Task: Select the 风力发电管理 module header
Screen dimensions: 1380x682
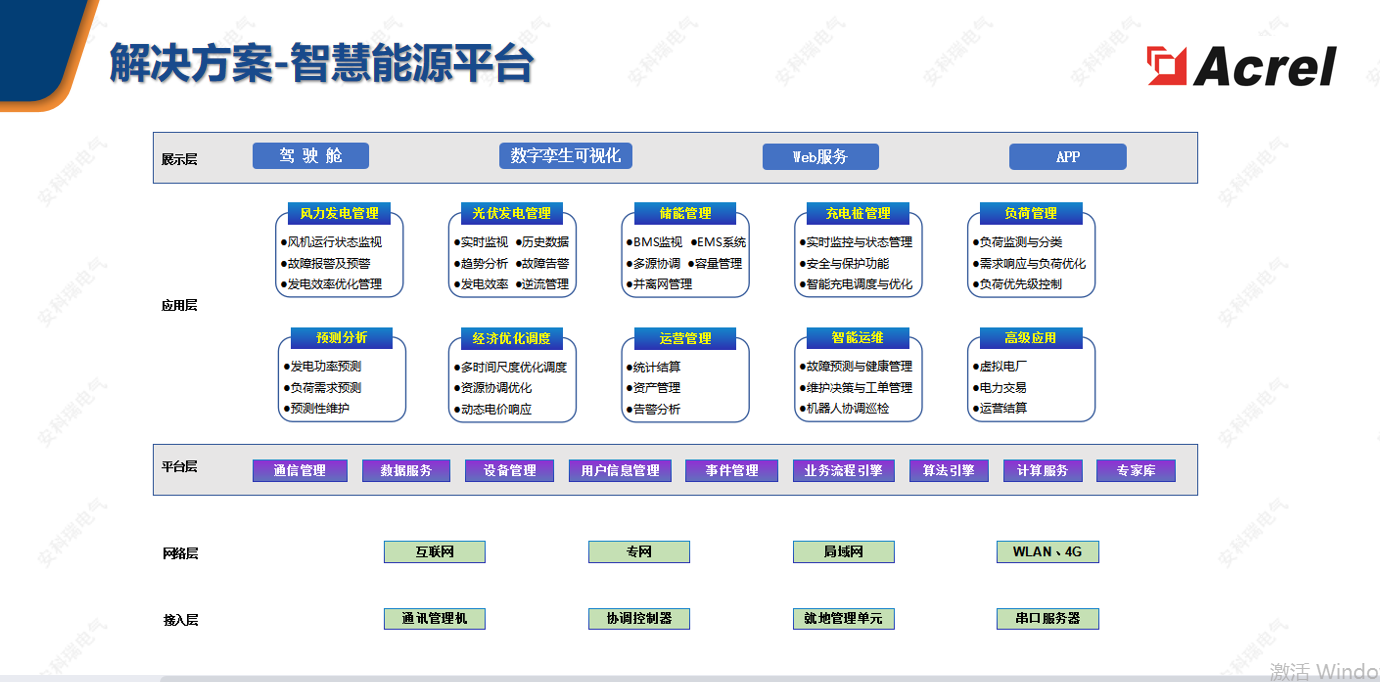Action: pos(339,213)
